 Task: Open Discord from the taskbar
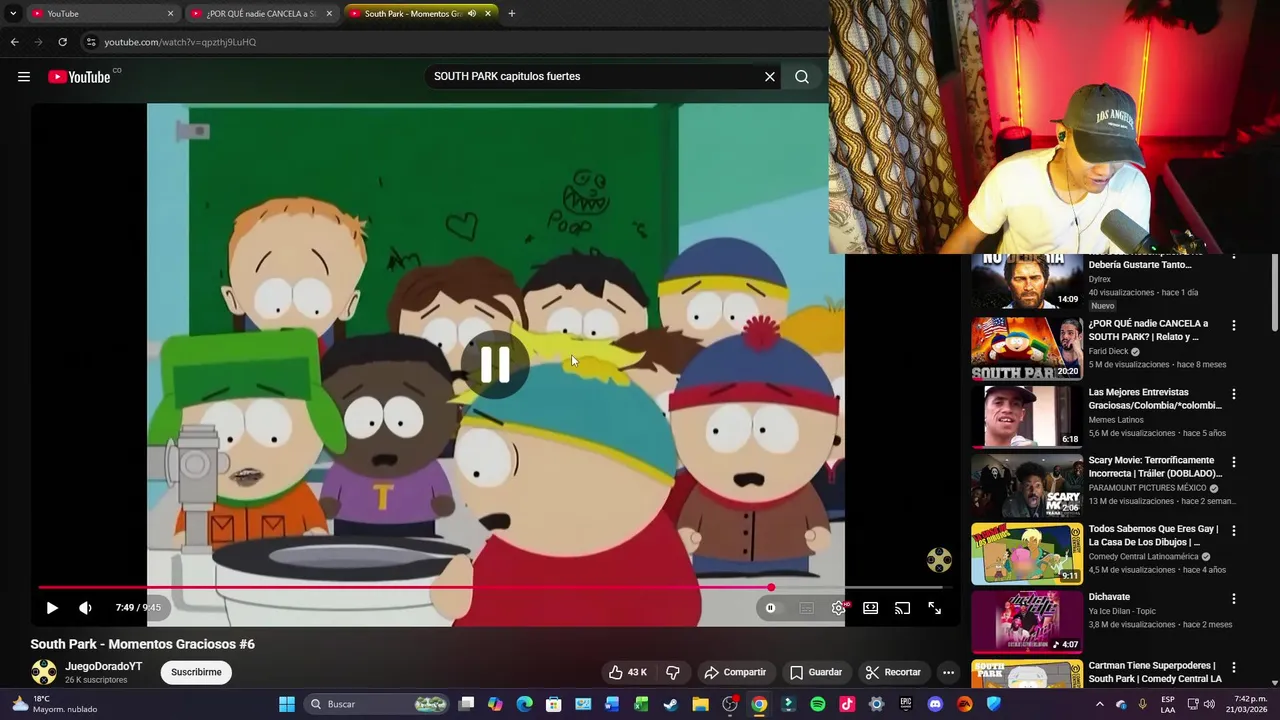(x=935, y=704)
